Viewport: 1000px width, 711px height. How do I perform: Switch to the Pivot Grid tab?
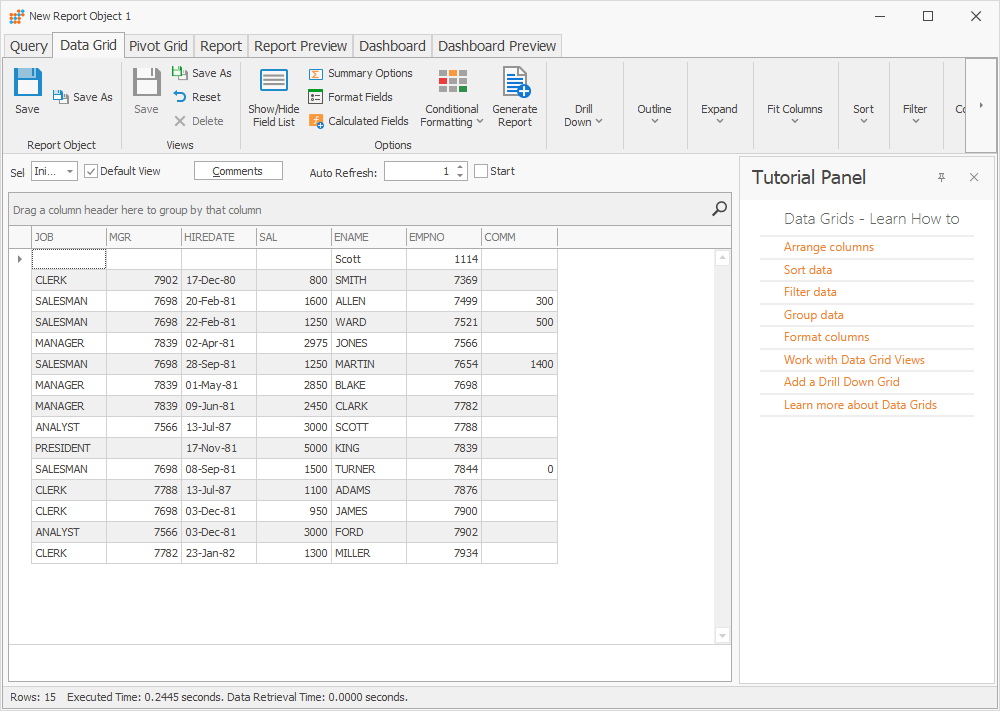158,45
